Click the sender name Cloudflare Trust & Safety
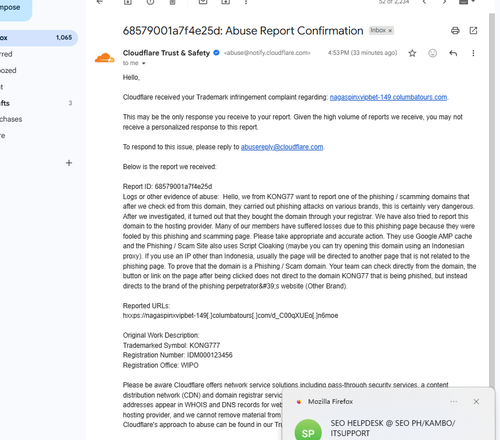The height and width of the screenshot is (440, 500). click(166, 53)
